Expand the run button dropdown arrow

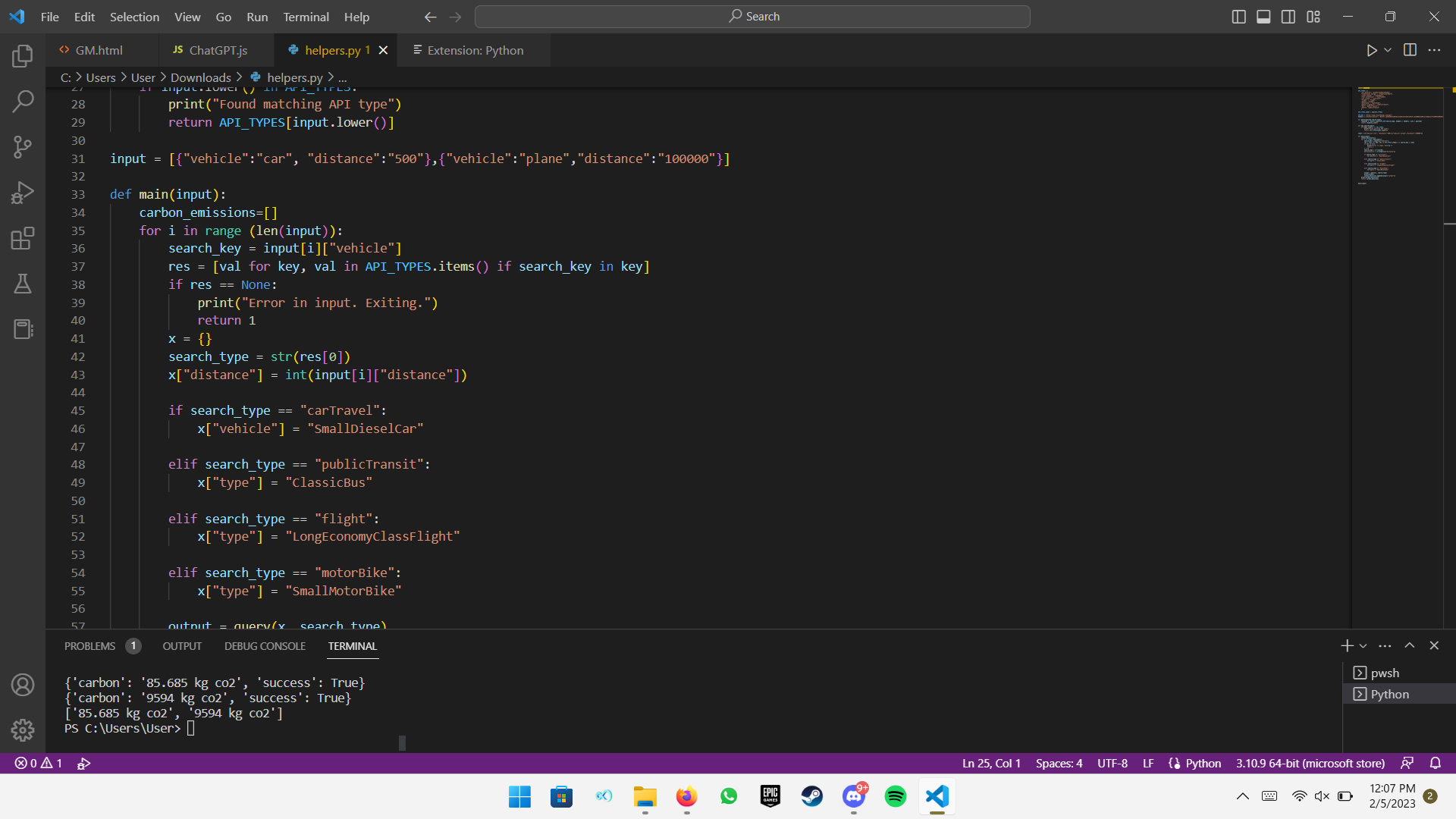[1388, 50]
